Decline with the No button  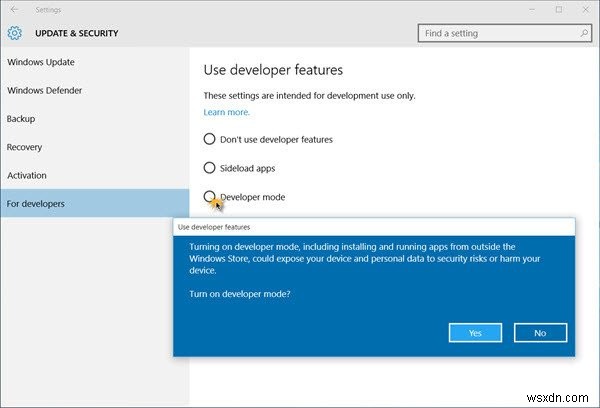(x=540, y=333)
